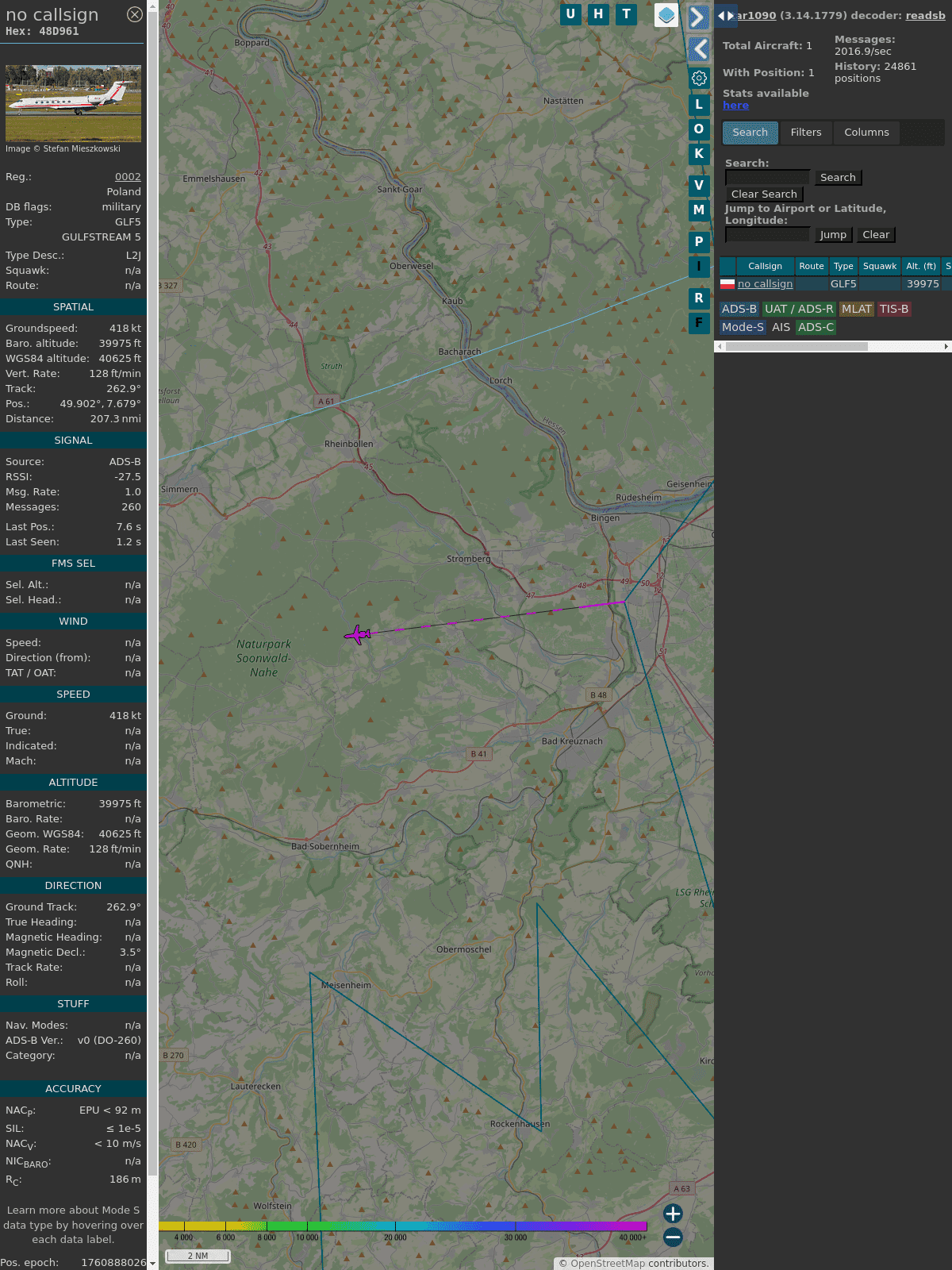Toggle the V map option
Viewport: 952px width, 1270px height.
click(x=699, y=186)
